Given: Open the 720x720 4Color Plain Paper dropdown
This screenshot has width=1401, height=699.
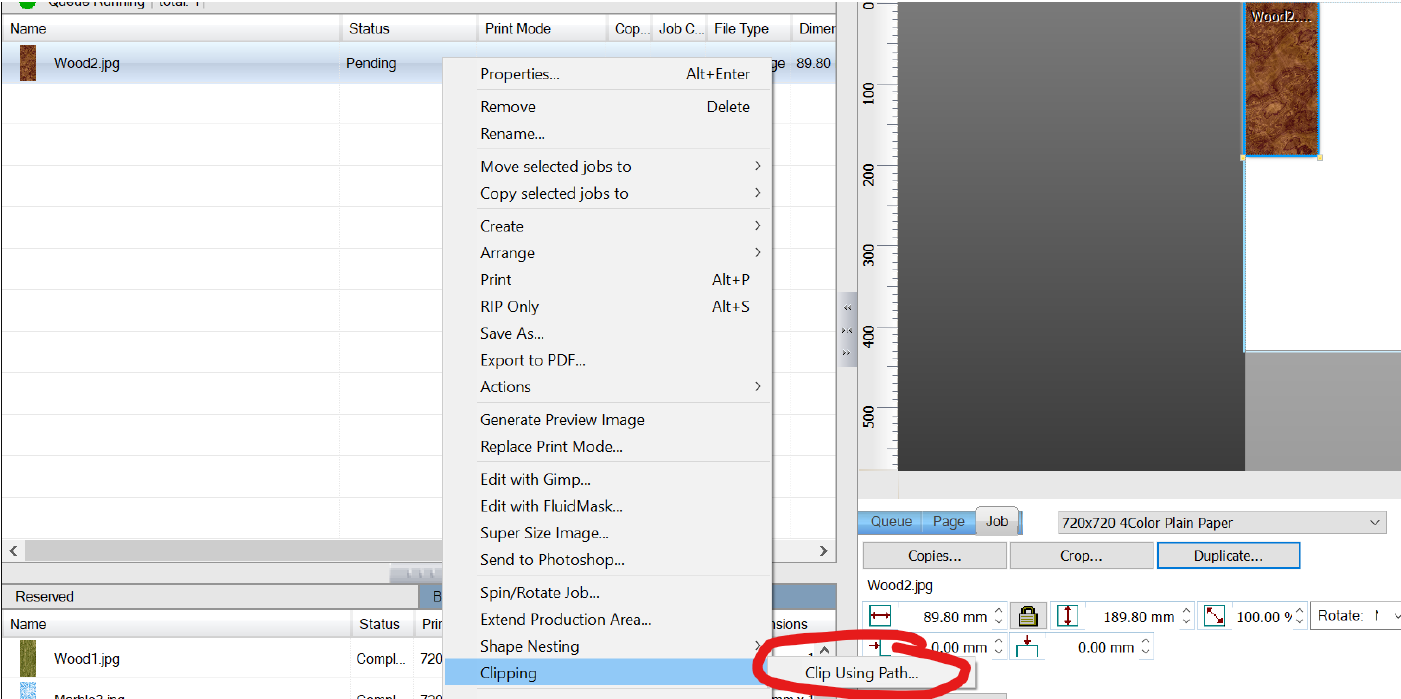Looking at the screenshot, I should click(1222, 522).
